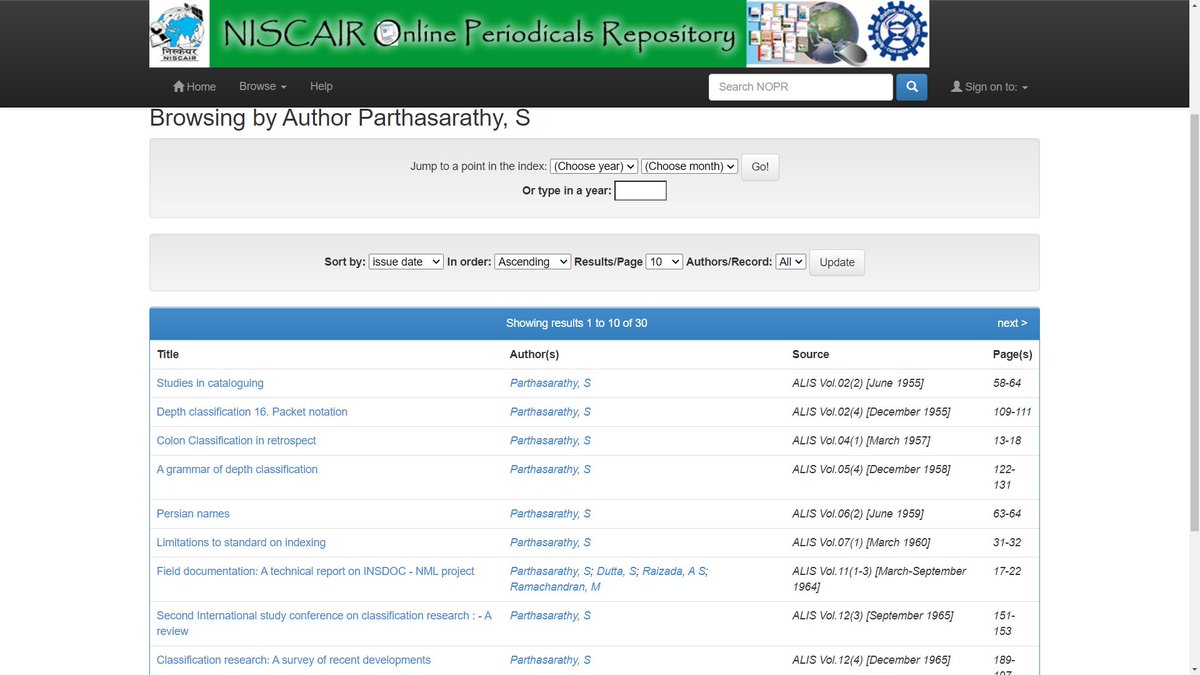Click page range 31-32
This screenshot has height=675, width=1200.
click(x=1007, y=543)
